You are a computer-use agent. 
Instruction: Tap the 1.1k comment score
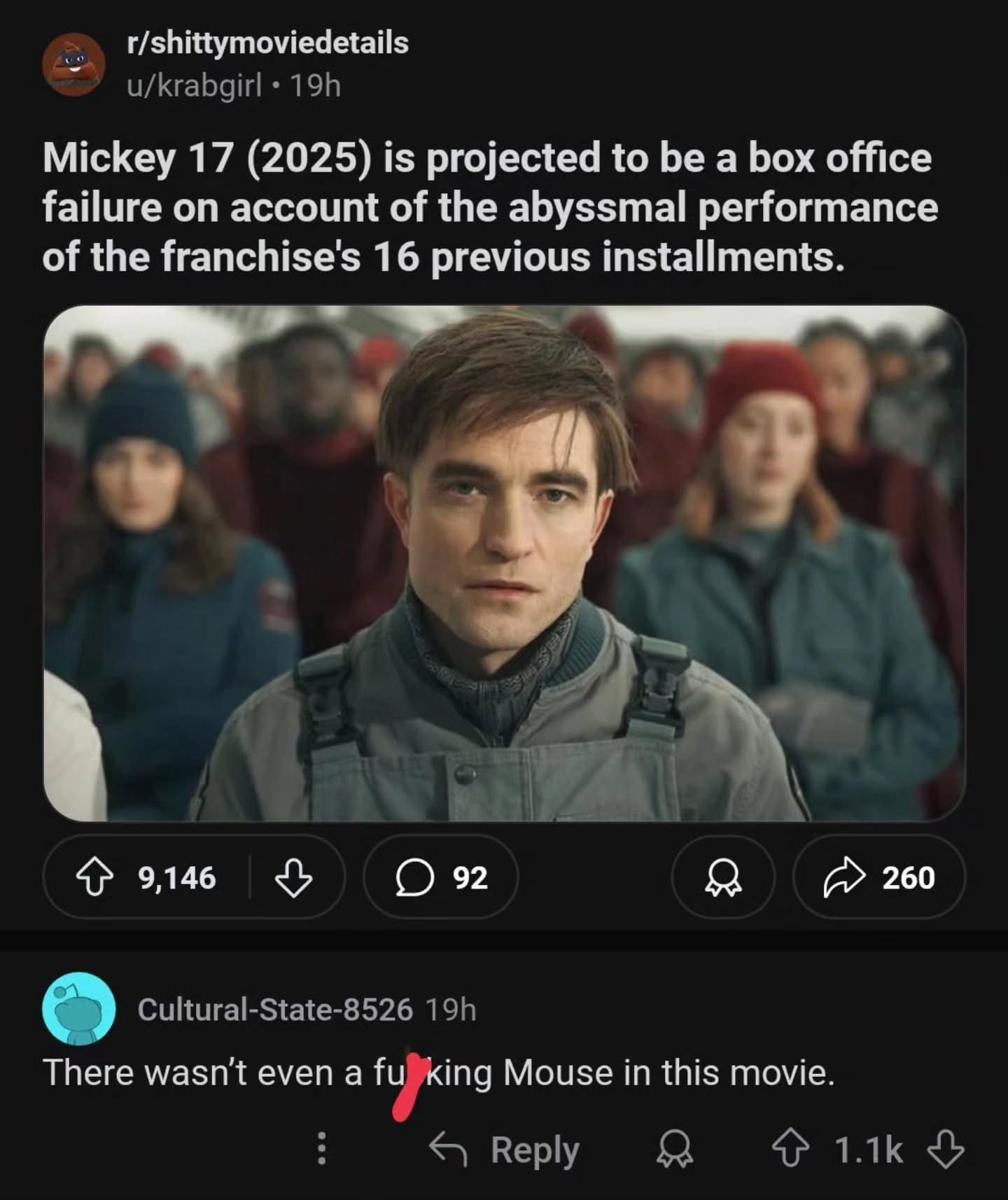869,1150
